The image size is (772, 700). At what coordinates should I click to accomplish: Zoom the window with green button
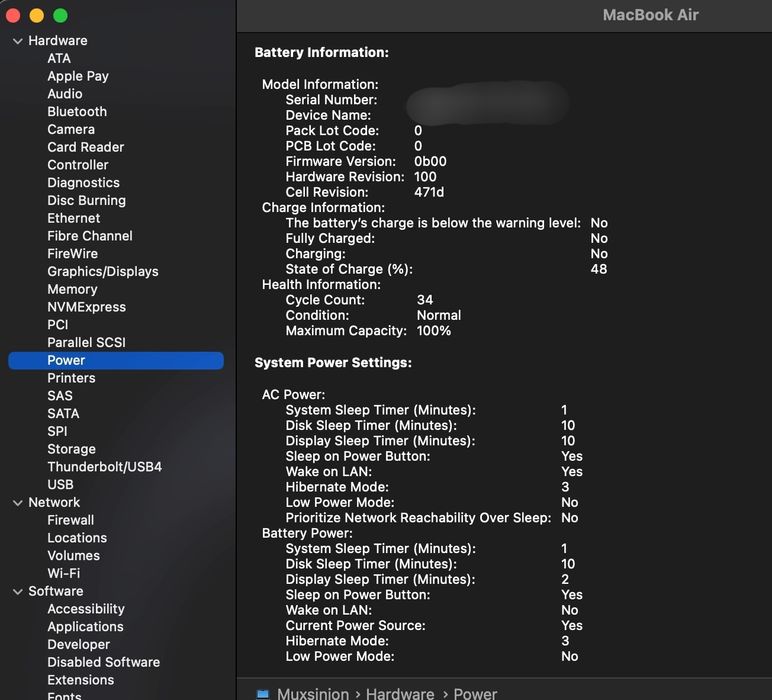pyautogui.click(x=60, y=16)
